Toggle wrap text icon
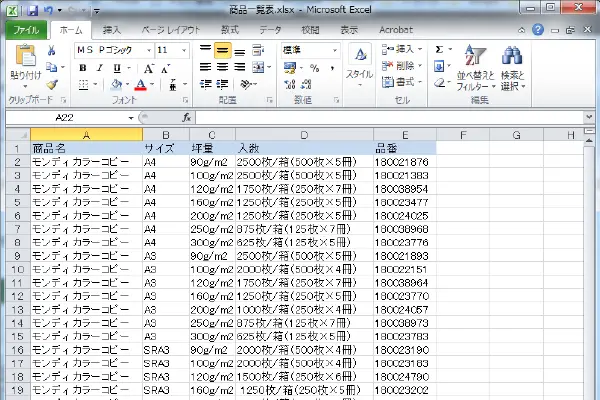This screenshot has width=600, height=400. click(258, 50)
